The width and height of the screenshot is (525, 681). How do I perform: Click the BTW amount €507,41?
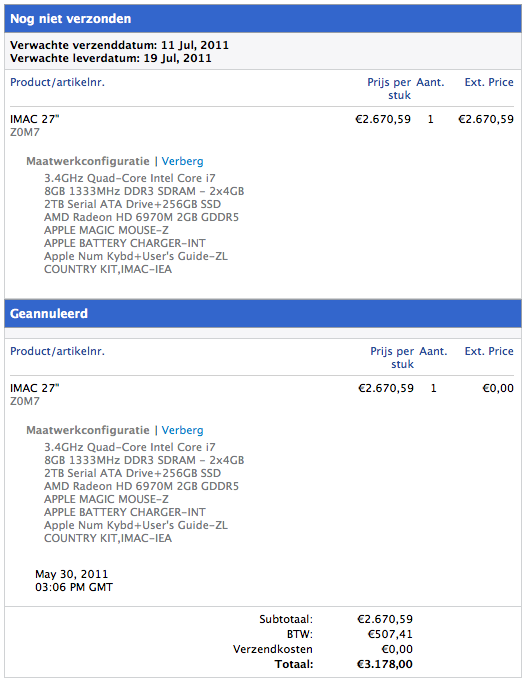[390, 634]
